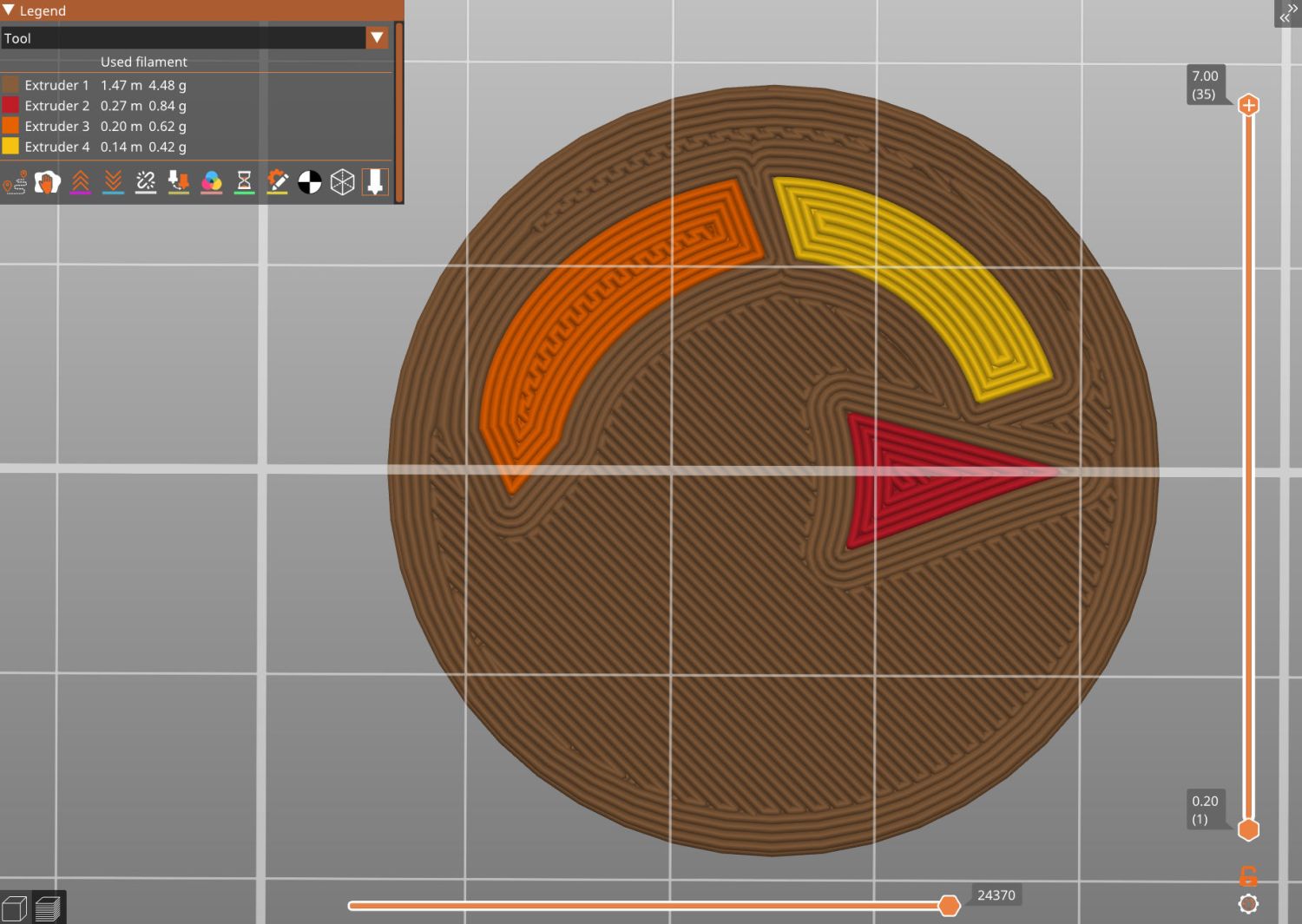
Task: Toggle shells wireframe cube icon
Action: tap(343, 182)
